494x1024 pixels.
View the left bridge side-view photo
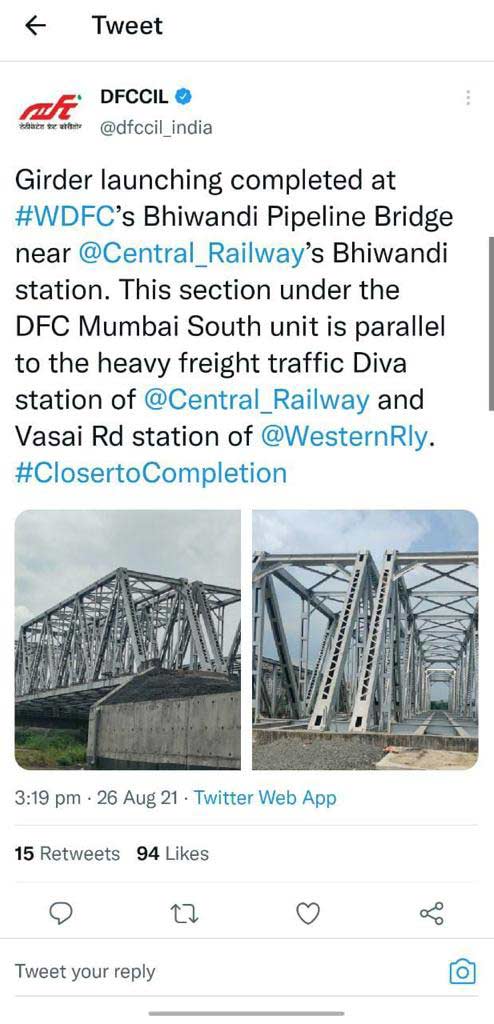click(127, 639)
